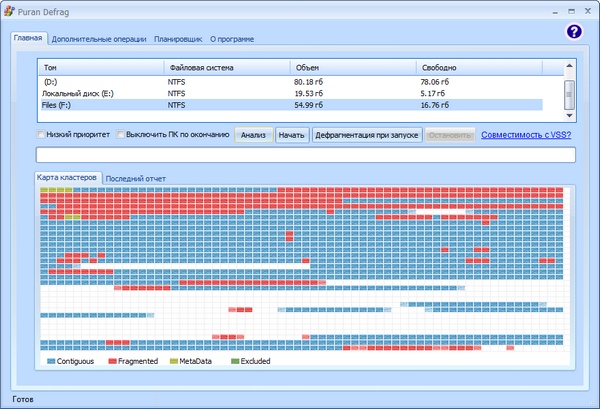
Task: Click the red Fragmented legend swatch
Action: click(x=113, y=360)
